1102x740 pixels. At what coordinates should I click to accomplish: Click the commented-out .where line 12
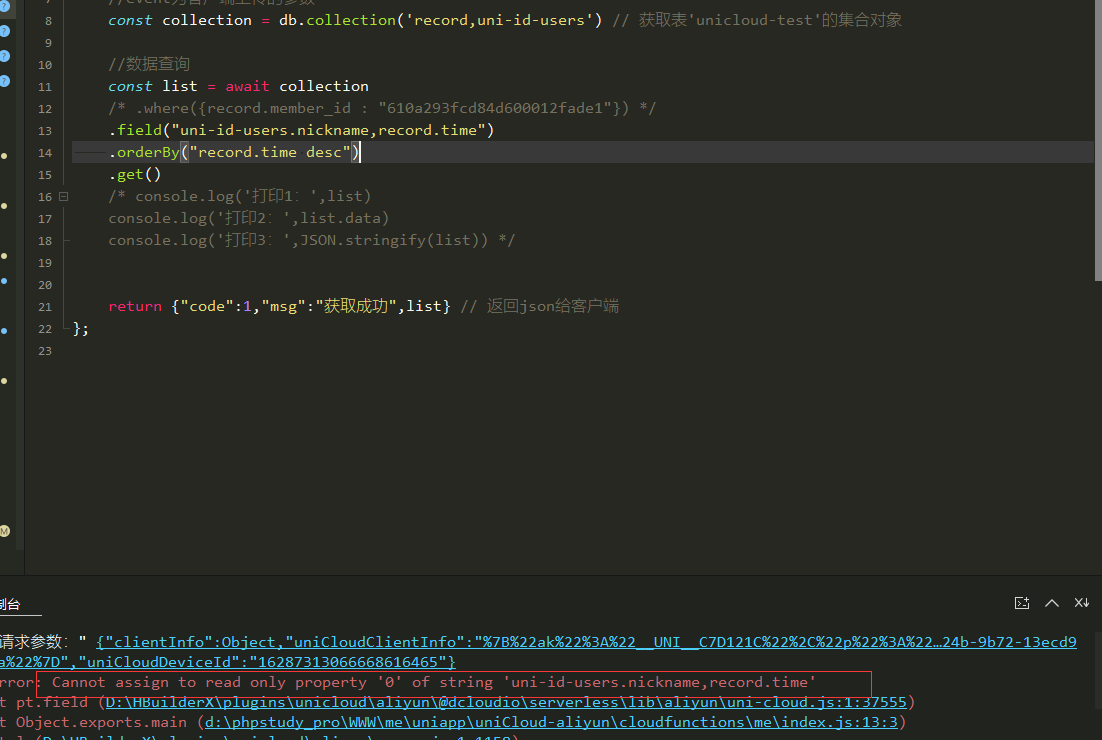click(382, 108)
